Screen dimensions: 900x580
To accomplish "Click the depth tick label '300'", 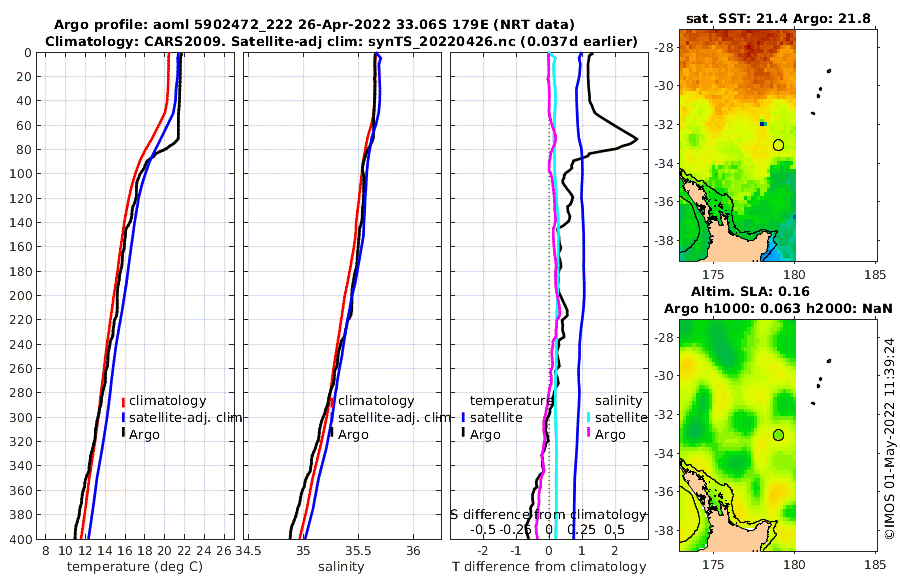I will [21, 417].
